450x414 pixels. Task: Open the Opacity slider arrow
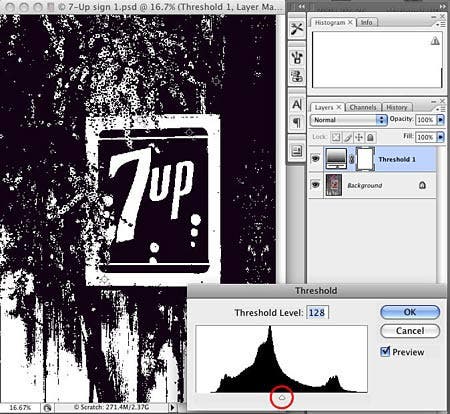click(x=441, y=120)
